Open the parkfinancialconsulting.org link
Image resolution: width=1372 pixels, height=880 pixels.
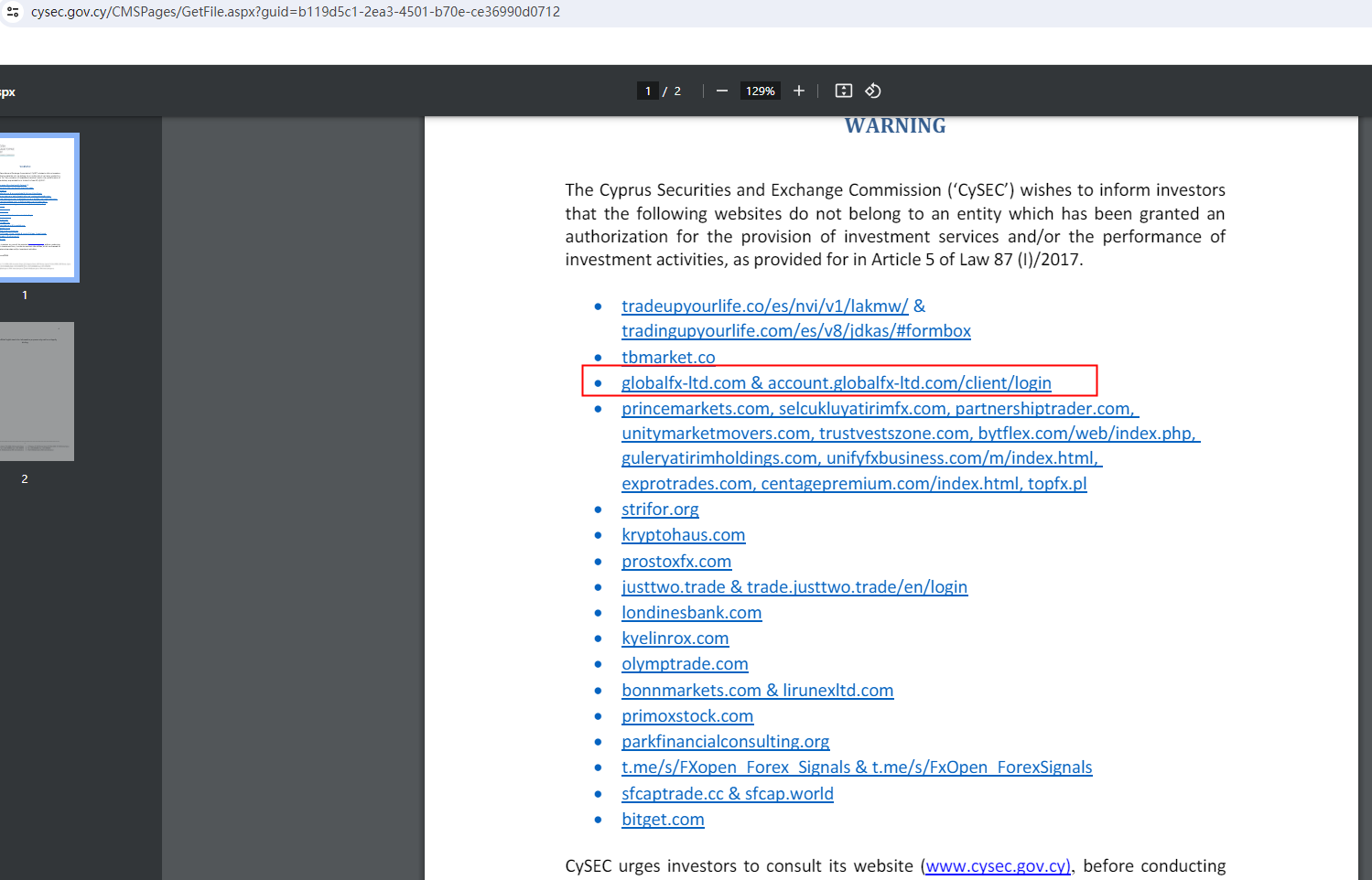pos(725,742)
